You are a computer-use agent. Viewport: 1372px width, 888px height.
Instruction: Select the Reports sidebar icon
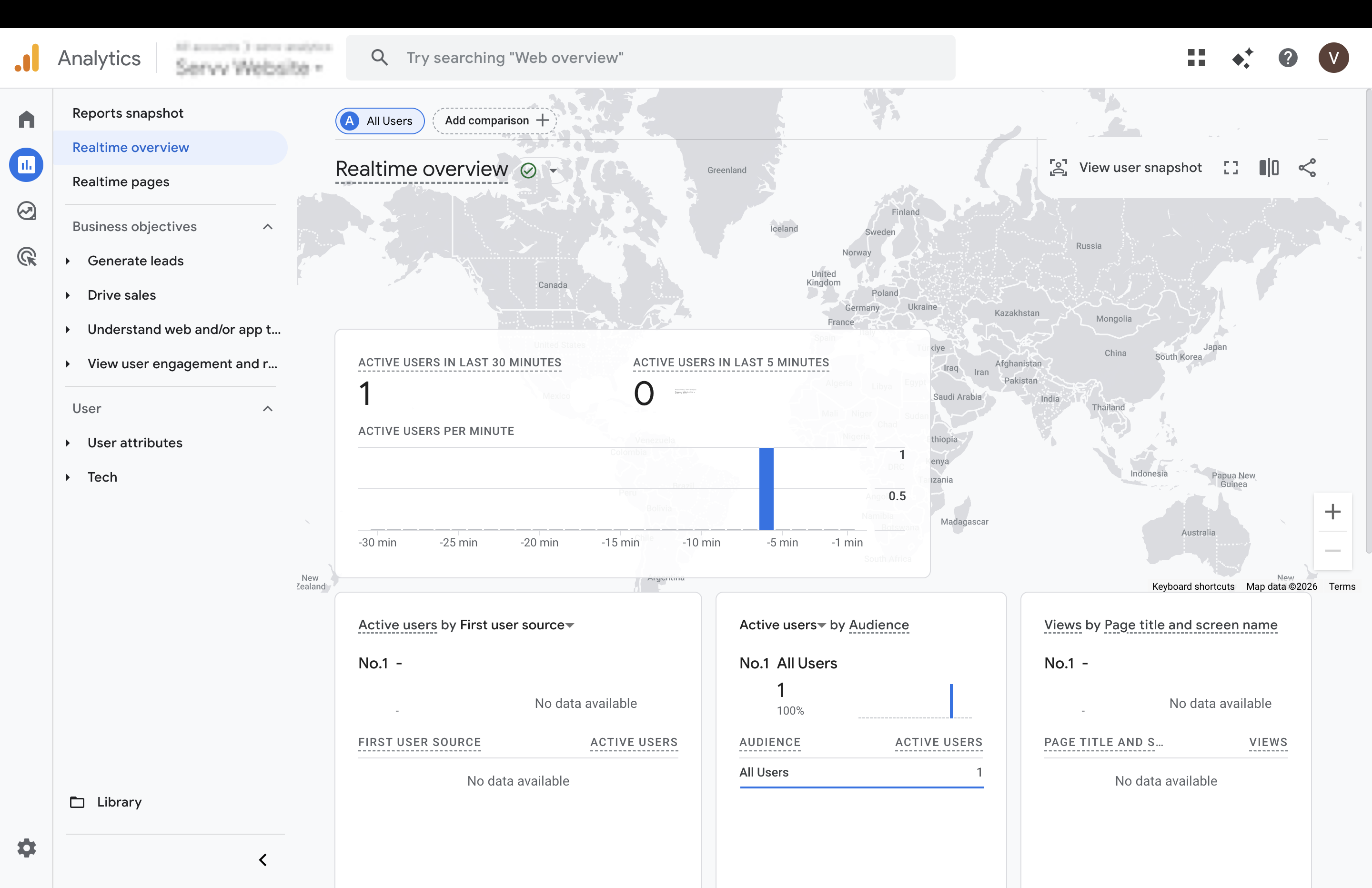tap(27, 165)
